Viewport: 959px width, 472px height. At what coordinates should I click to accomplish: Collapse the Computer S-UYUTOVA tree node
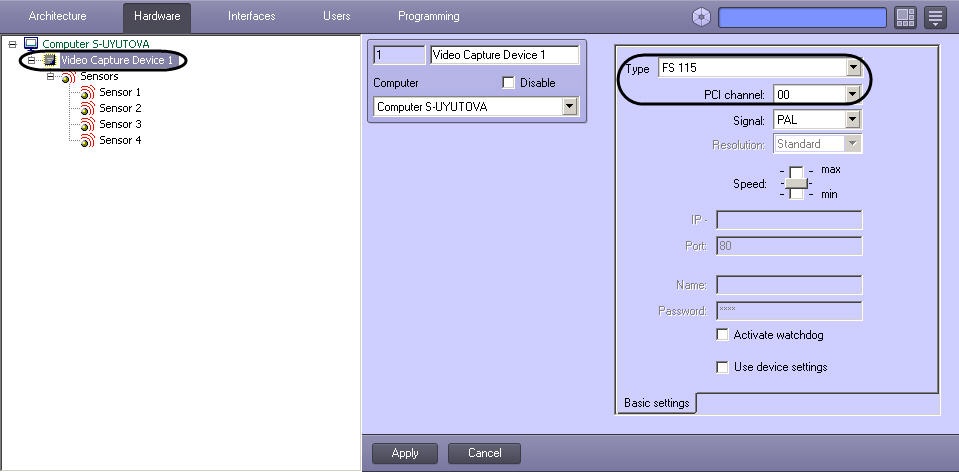12,44
